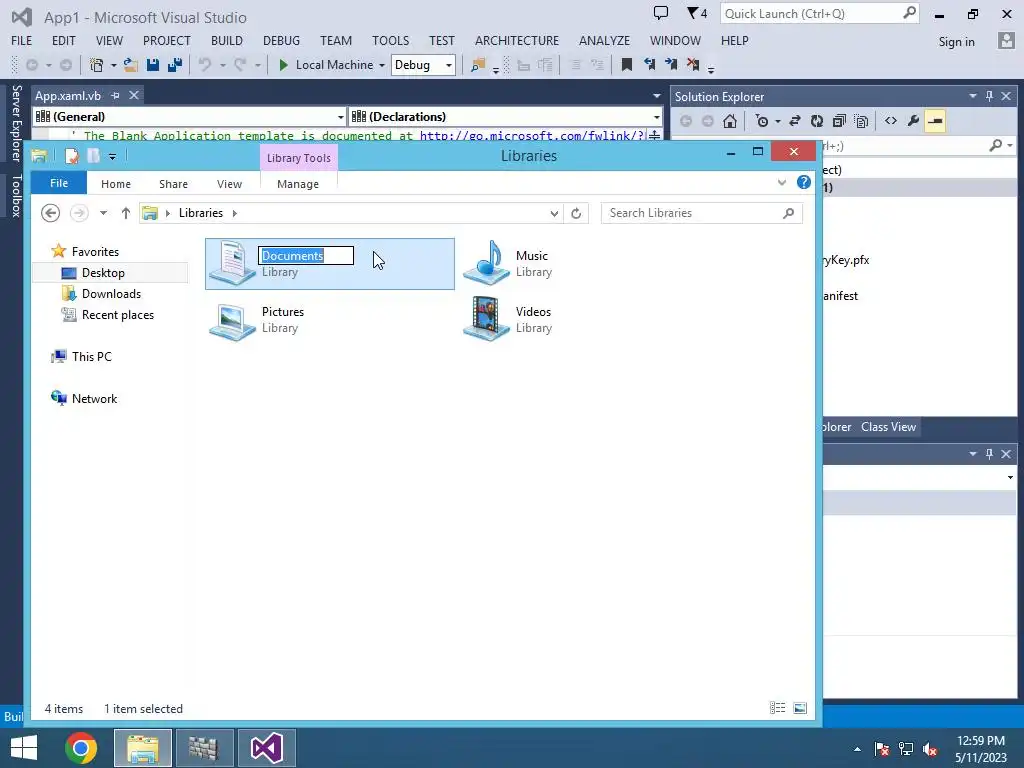Pin the Solution Explorer panel (auto hide)
Viewport: 1024px width, 768px height.
tap(989, 96)
